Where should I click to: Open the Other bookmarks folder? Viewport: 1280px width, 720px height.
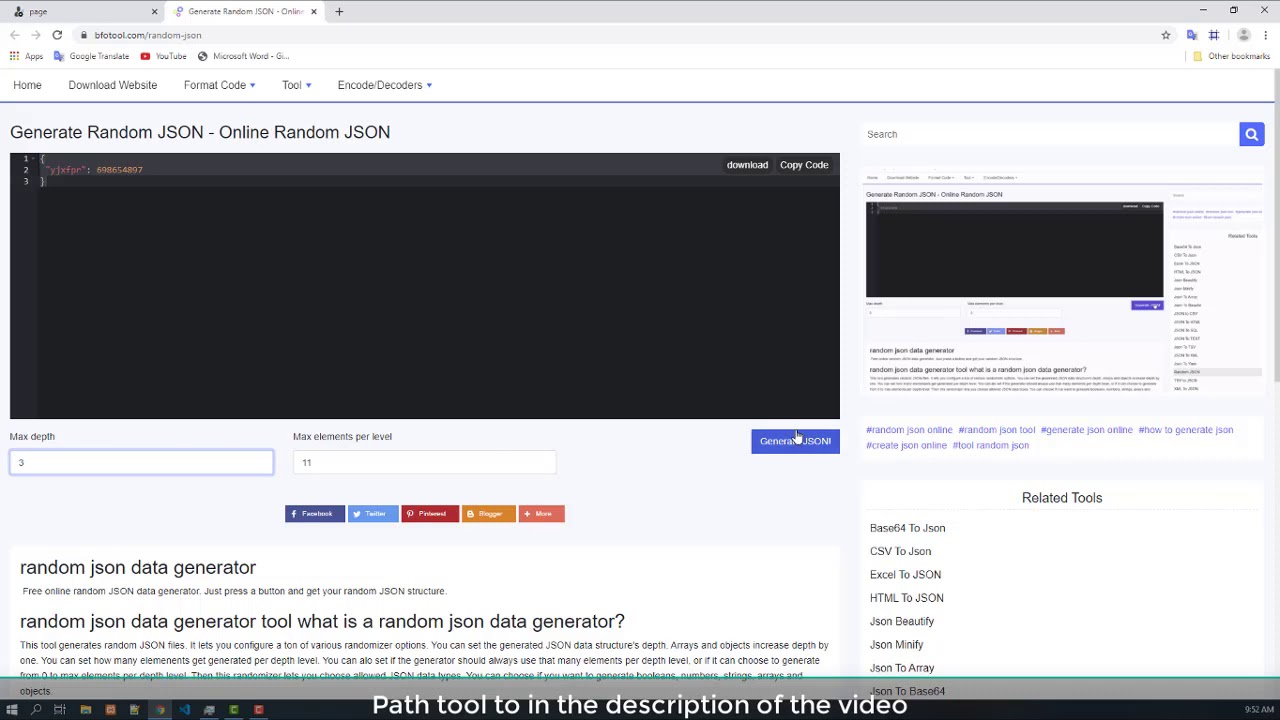pos(1231,56)
